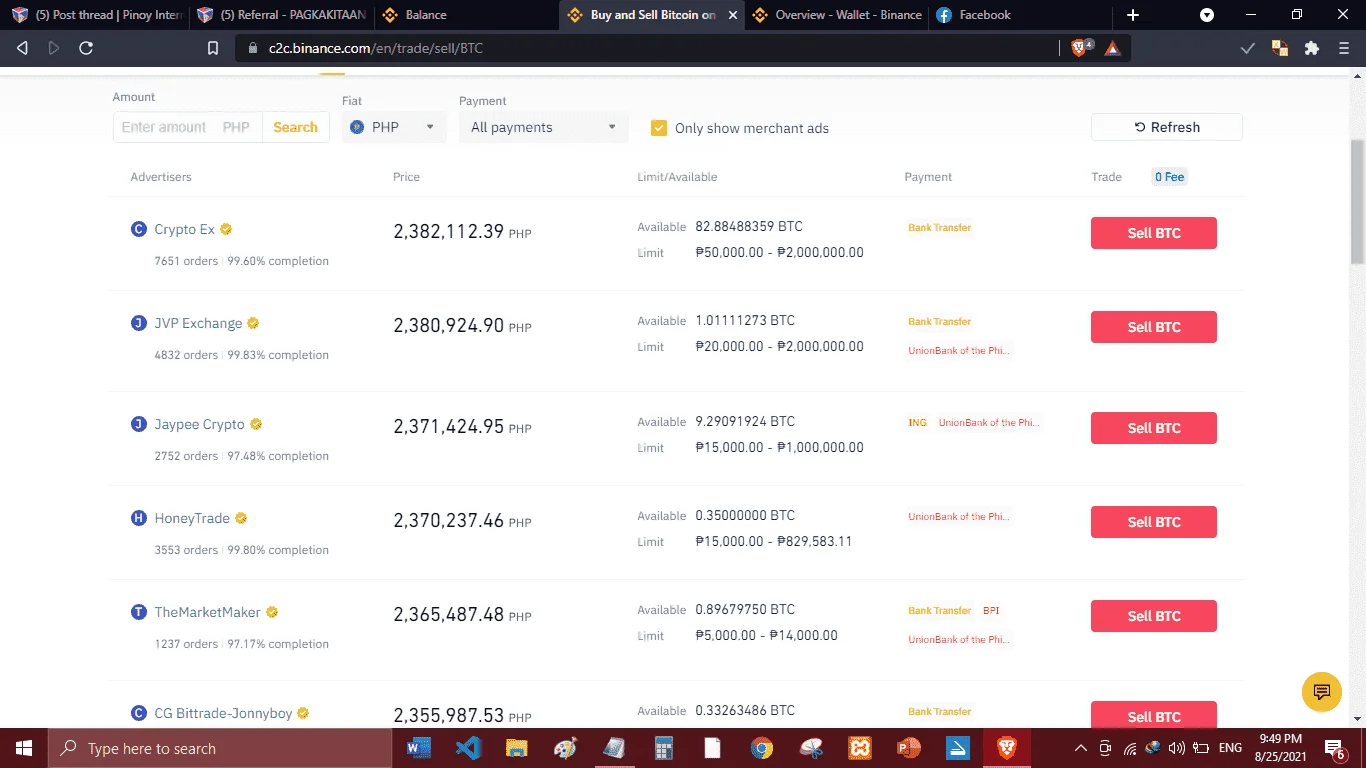Open Jaypee Crypto advertiser profile

pos(199,424)
